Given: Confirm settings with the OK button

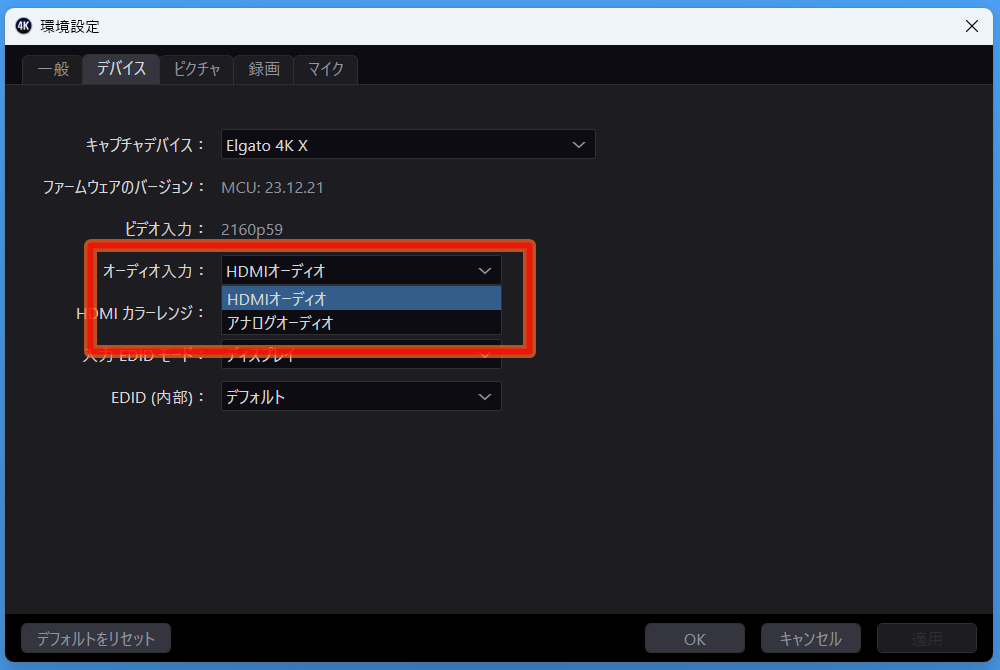Looking at the screenshot, I should [695, 639].
